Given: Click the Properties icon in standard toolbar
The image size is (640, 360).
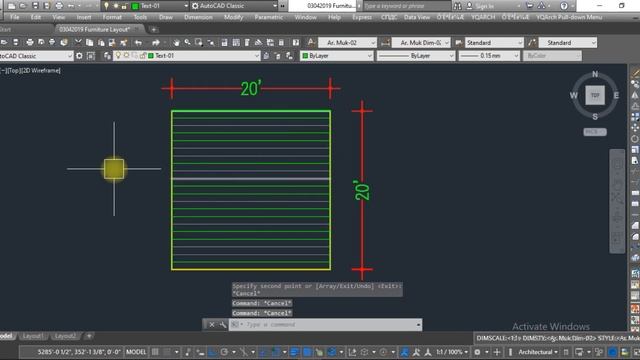Looking at the screenshot, I should pos(224,42).
